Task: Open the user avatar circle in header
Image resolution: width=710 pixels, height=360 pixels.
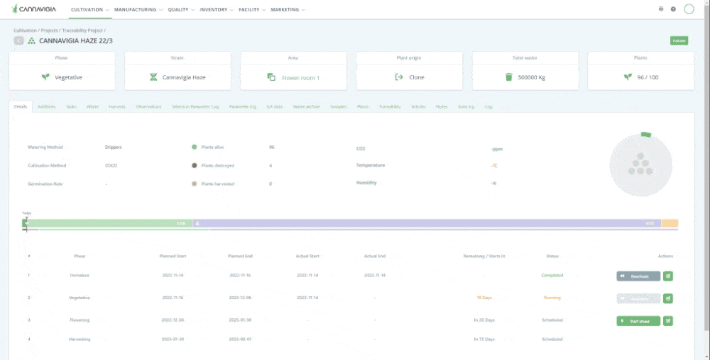Action: [x=689, y=9]
